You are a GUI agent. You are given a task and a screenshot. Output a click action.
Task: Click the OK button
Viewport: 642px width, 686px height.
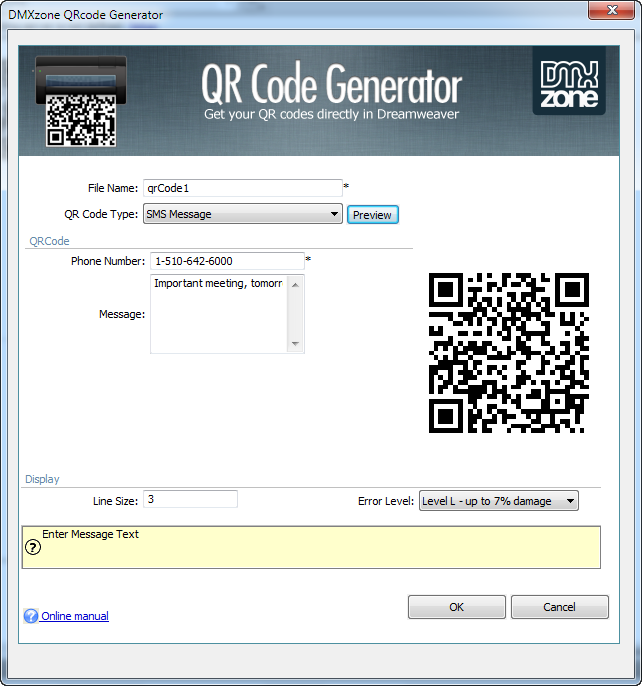click(x=456, y=607)
